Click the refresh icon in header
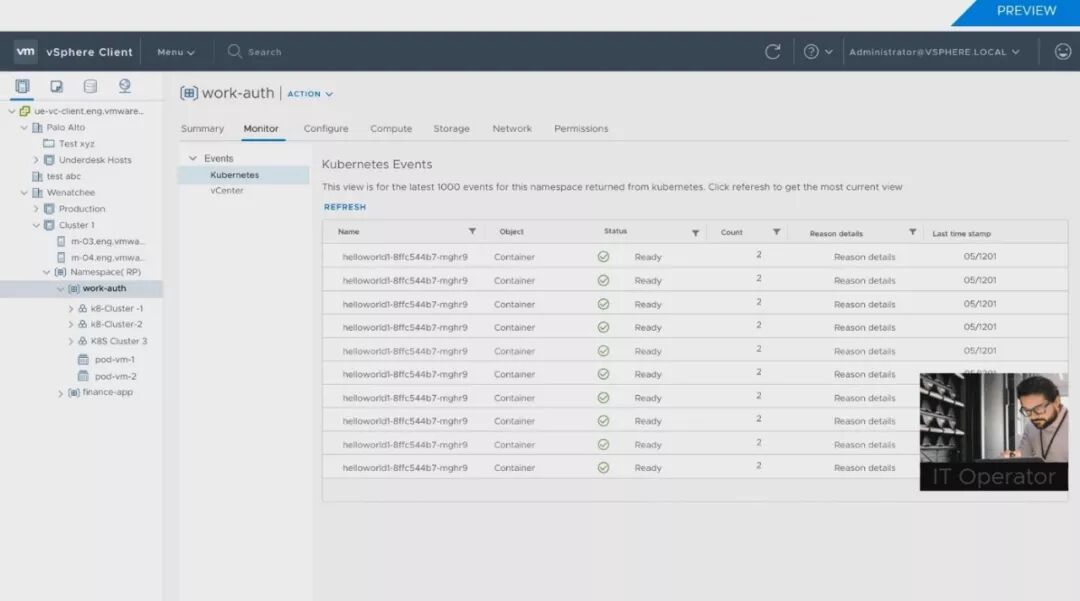 [773, 52]
